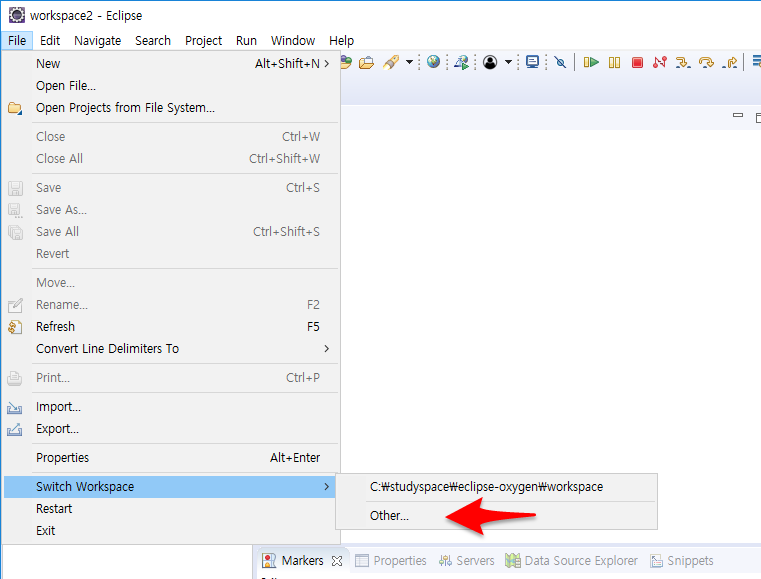Expand the New submenu
This screenshot has width=761, height=579.
click(170, 64)
